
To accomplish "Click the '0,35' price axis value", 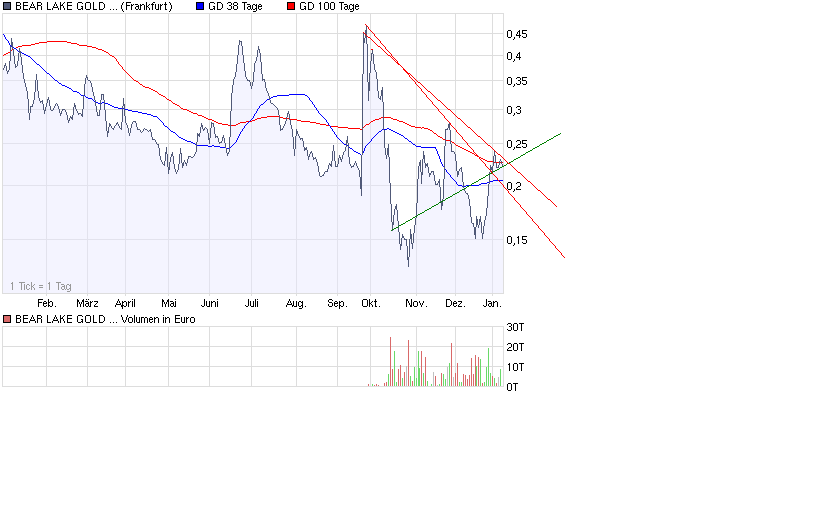I will (517, 81).
